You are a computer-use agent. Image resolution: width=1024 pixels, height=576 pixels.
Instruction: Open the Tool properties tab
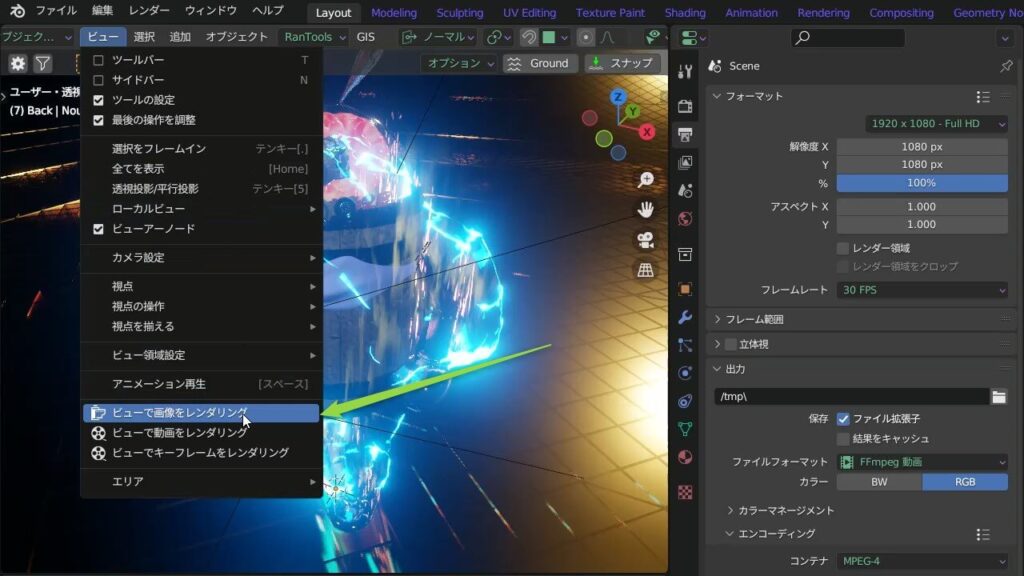[x=684, y=71]
